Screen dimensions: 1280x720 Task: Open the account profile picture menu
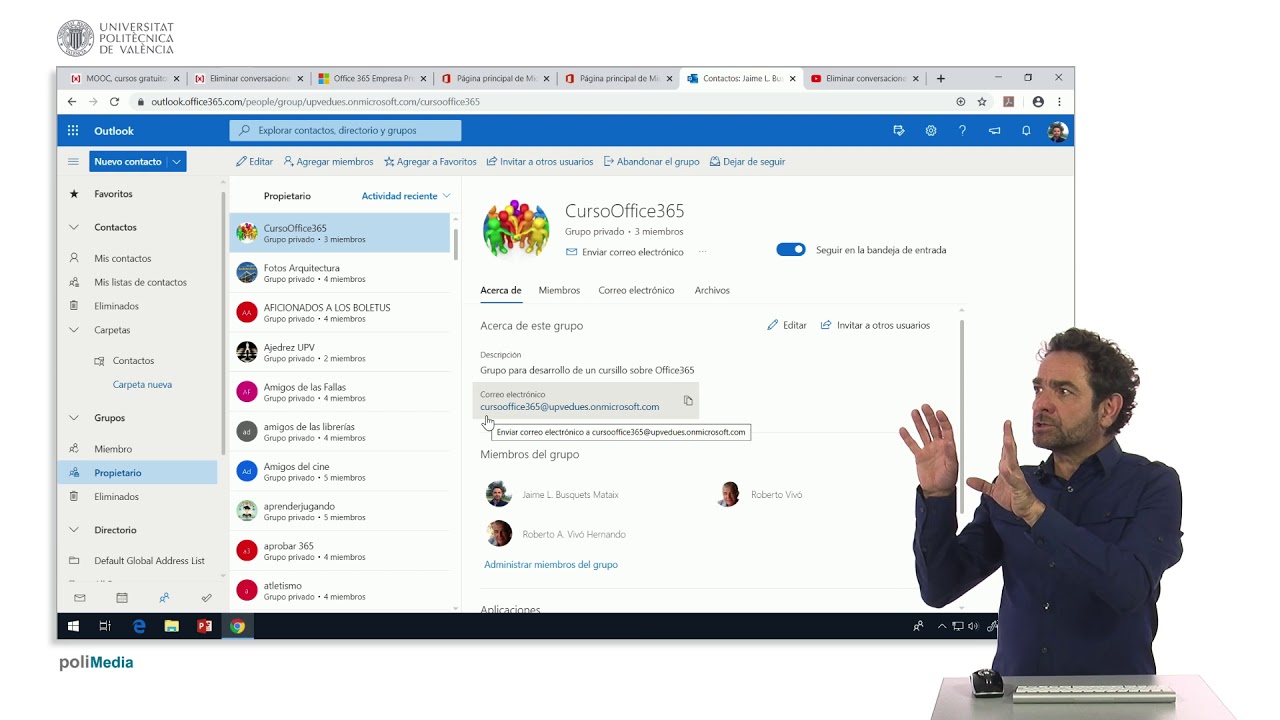coord(1057,131)
